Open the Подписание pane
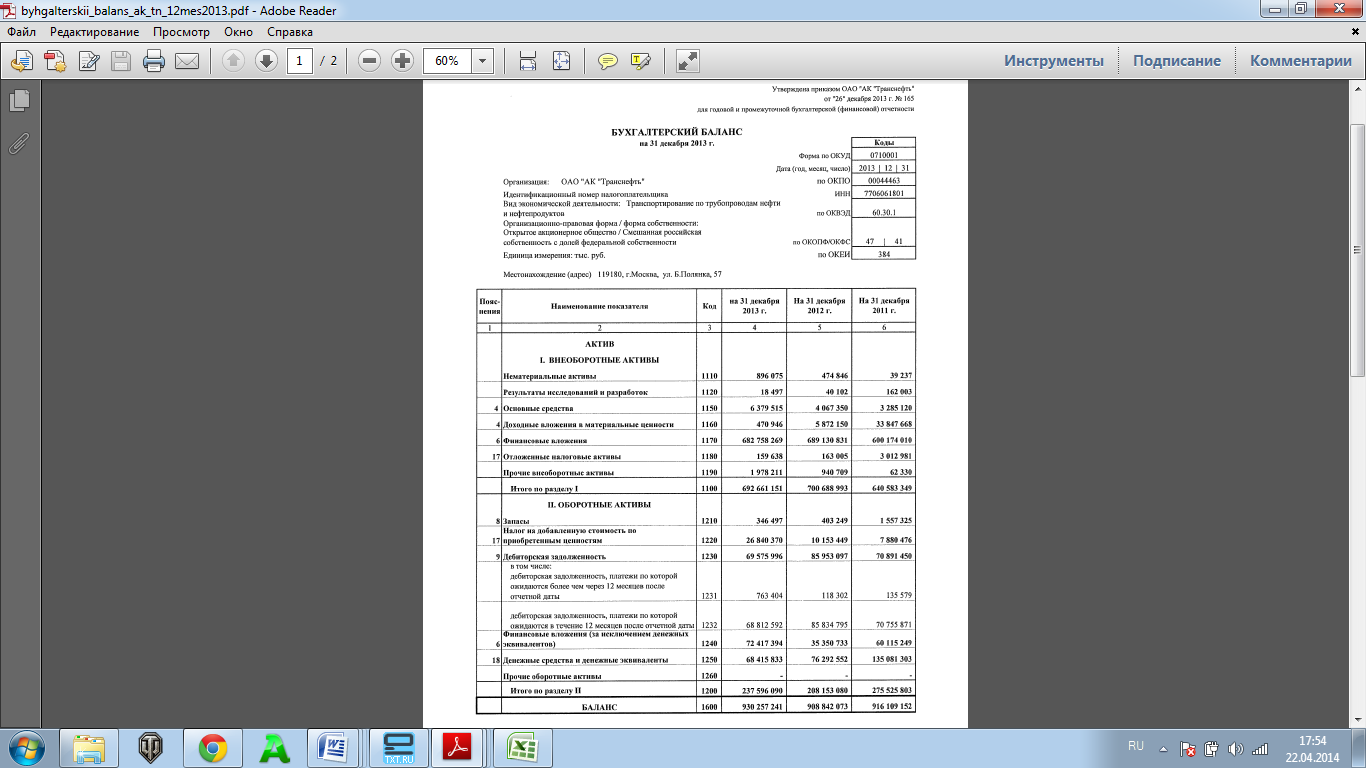Image resolution: width=1366 pixels, height=768 pixels. pos(1177,61)
